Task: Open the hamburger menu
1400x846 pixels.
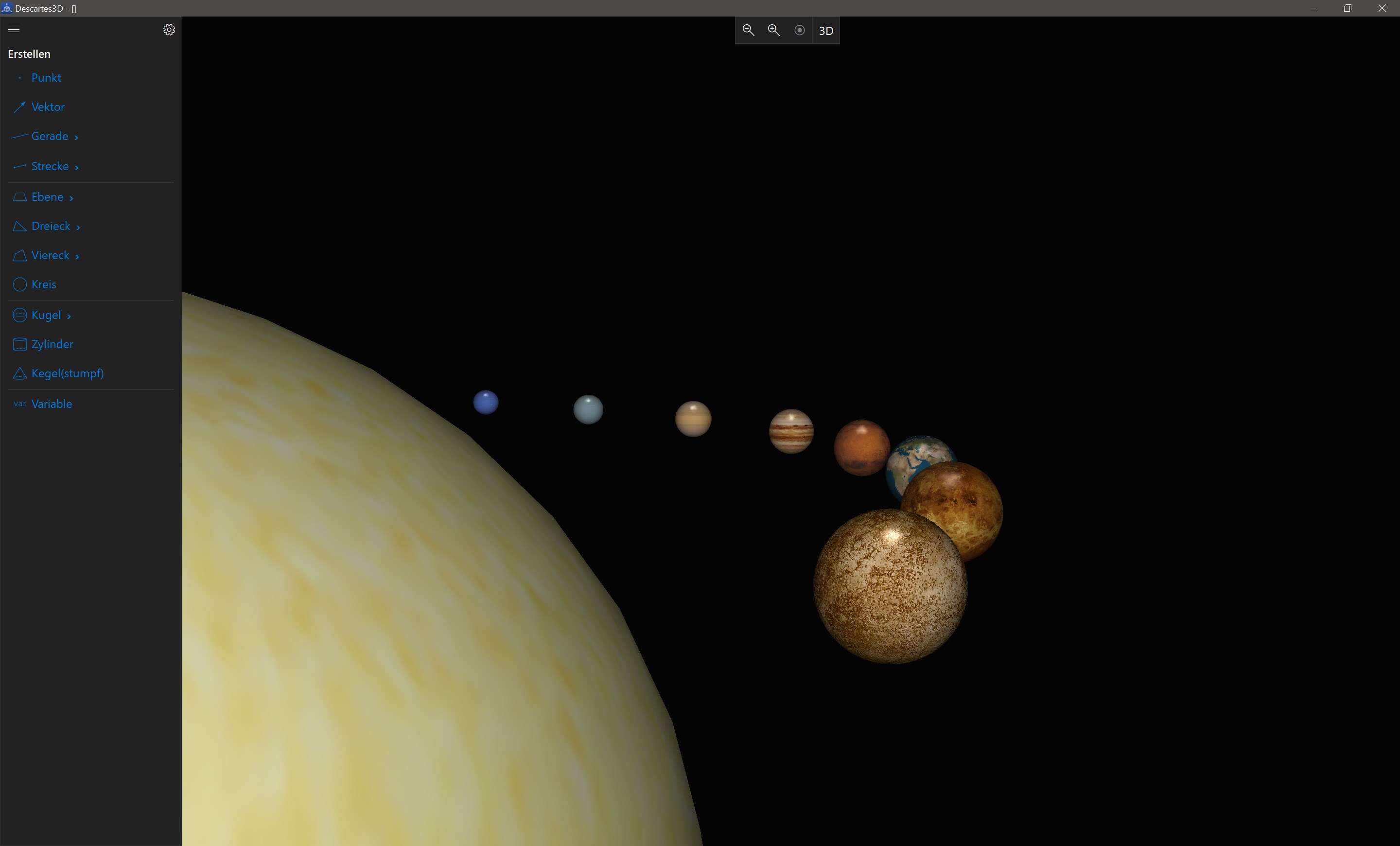Action: [x=14, y=30]
